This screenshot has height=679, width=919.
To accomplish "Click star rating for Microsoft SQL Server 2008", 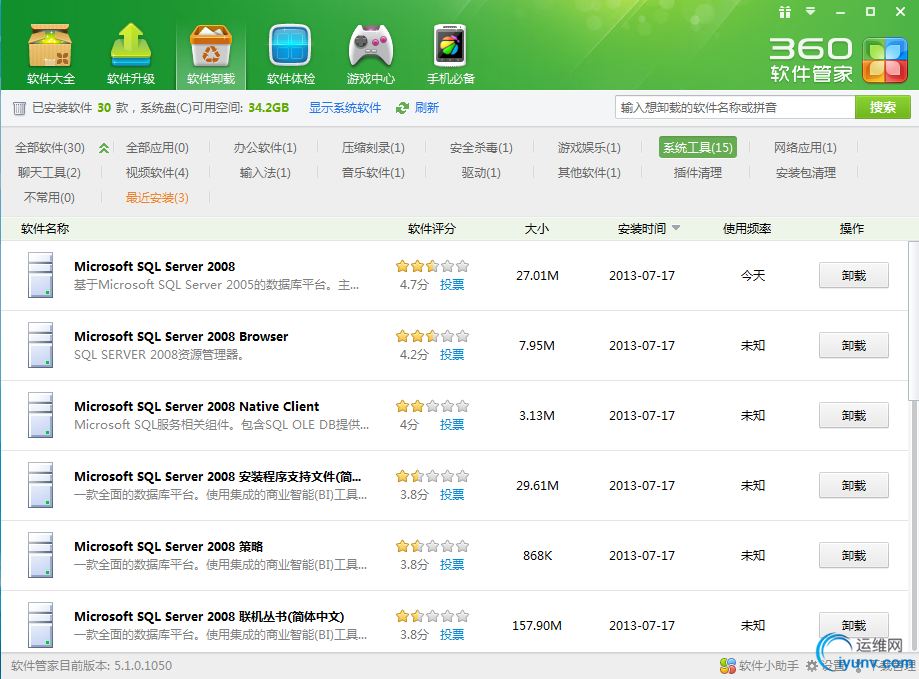I will click(432, 267).
